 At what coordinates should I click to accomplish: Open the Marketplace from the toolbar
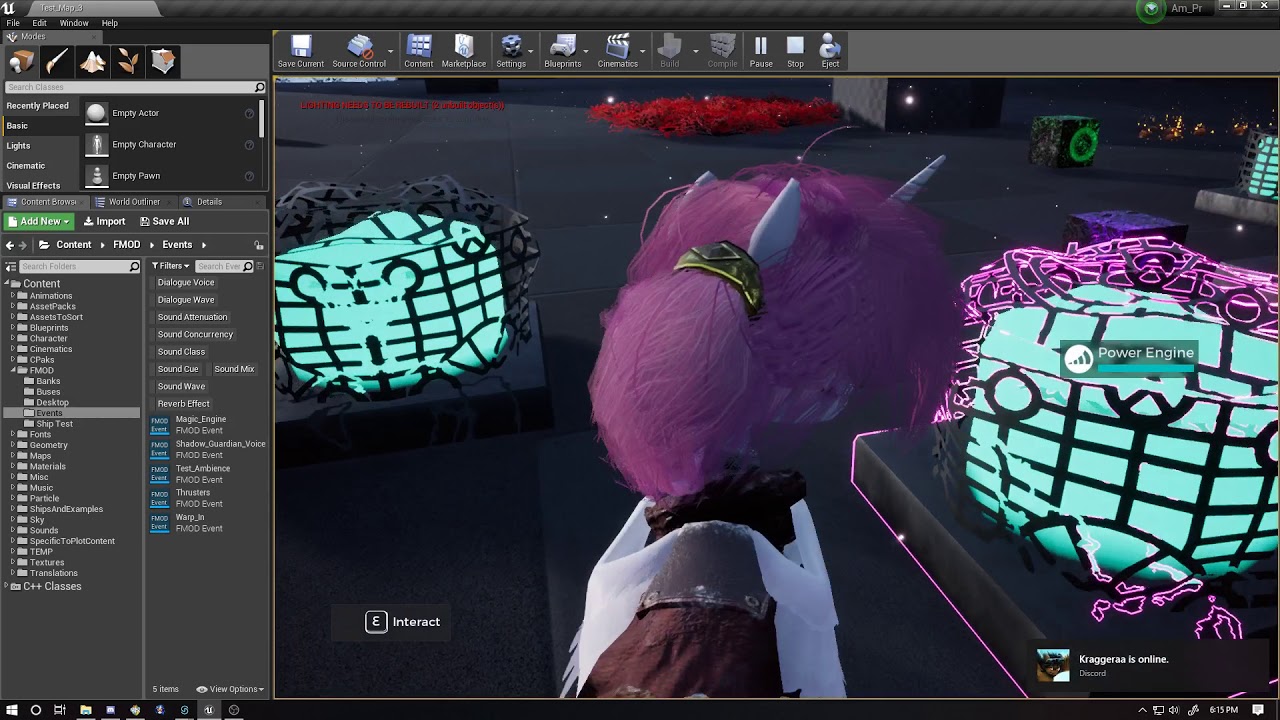click(x=464, y=52)
